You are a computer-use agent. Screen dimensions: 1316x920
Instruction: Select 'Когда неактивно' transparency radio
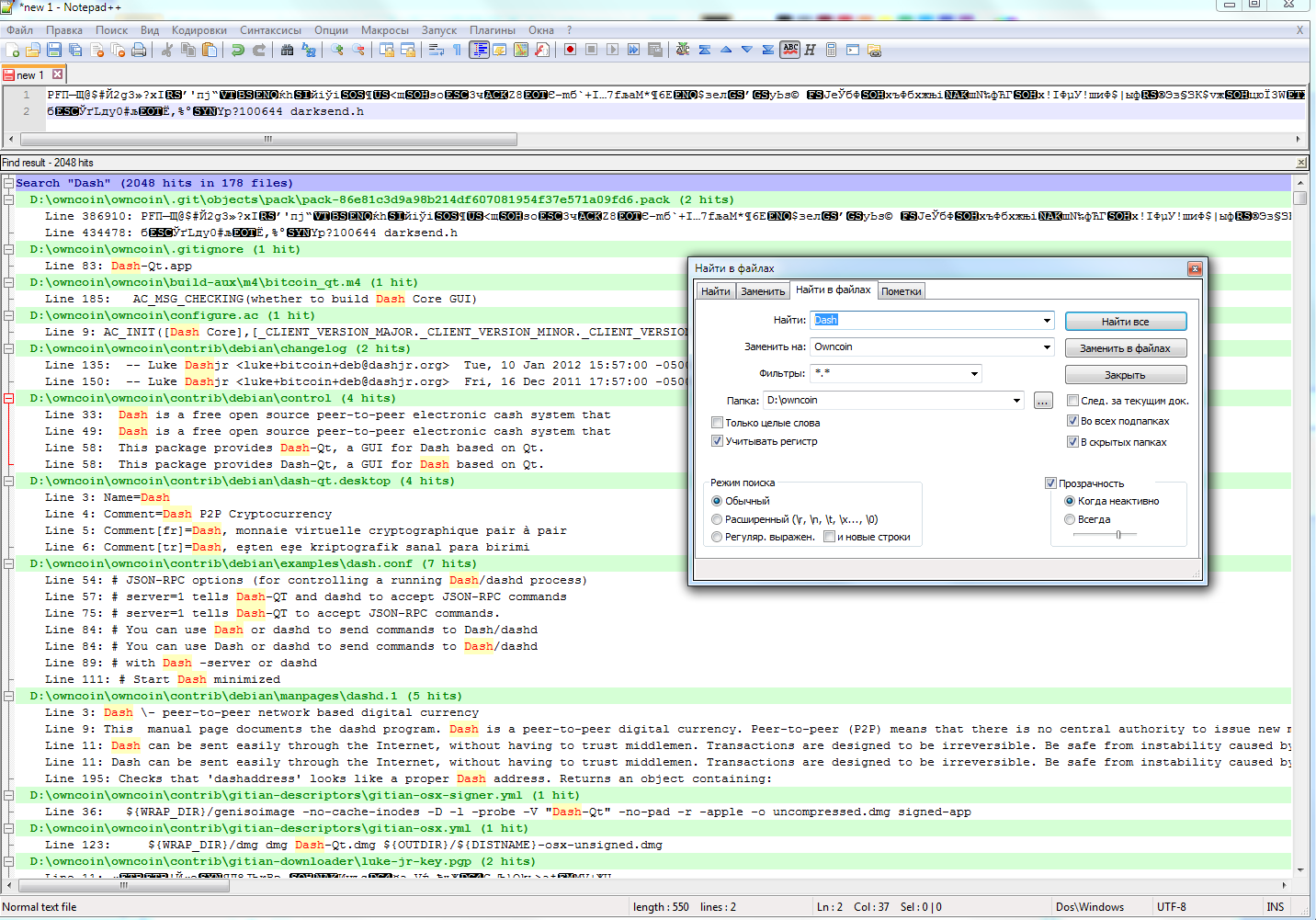point(1070,501)
